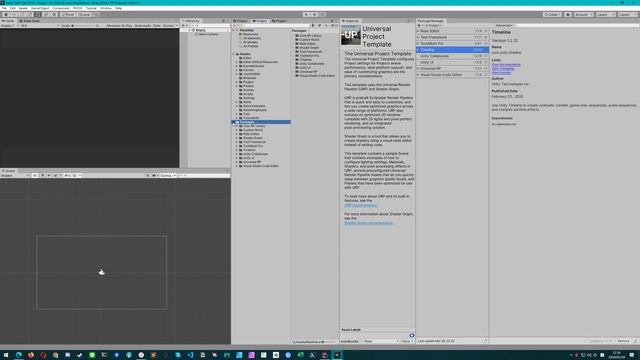Click View changelog link for Timeline
This screenshot has height=360, width=640.
tap(503, 69)
